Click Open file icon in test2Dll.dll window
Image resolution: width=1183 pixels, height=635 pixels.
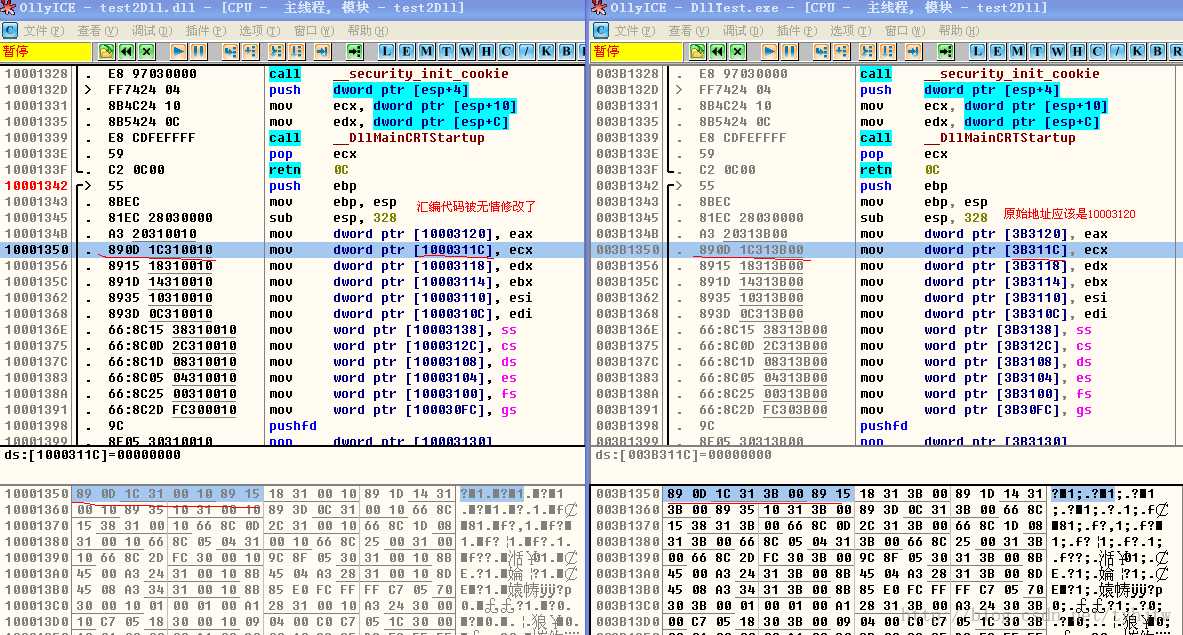pyautogui.click(x=106, y=51)
